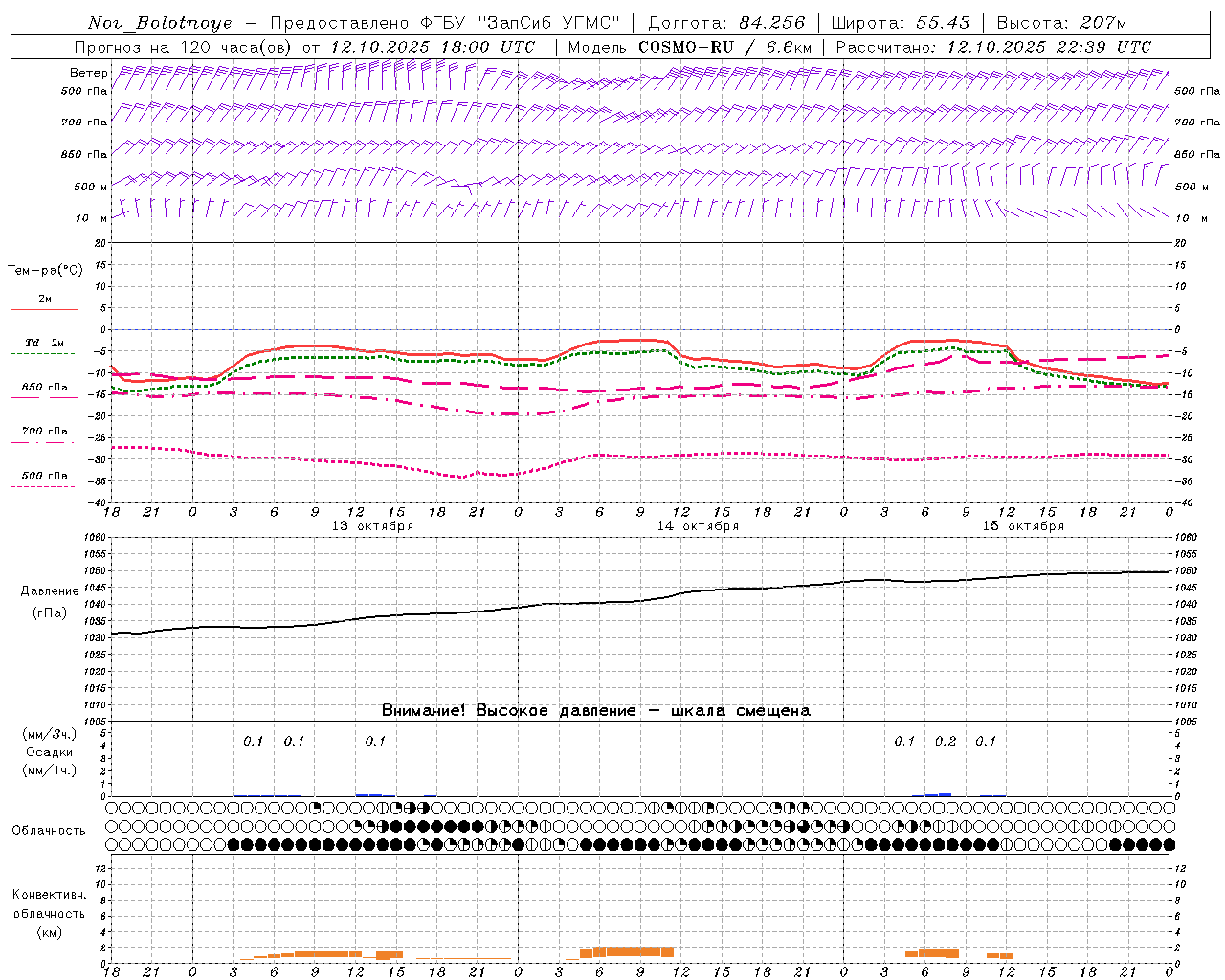Click the Широта: 55.43 value
Viewport: 1225px width, 980px height.
point(901,23)
